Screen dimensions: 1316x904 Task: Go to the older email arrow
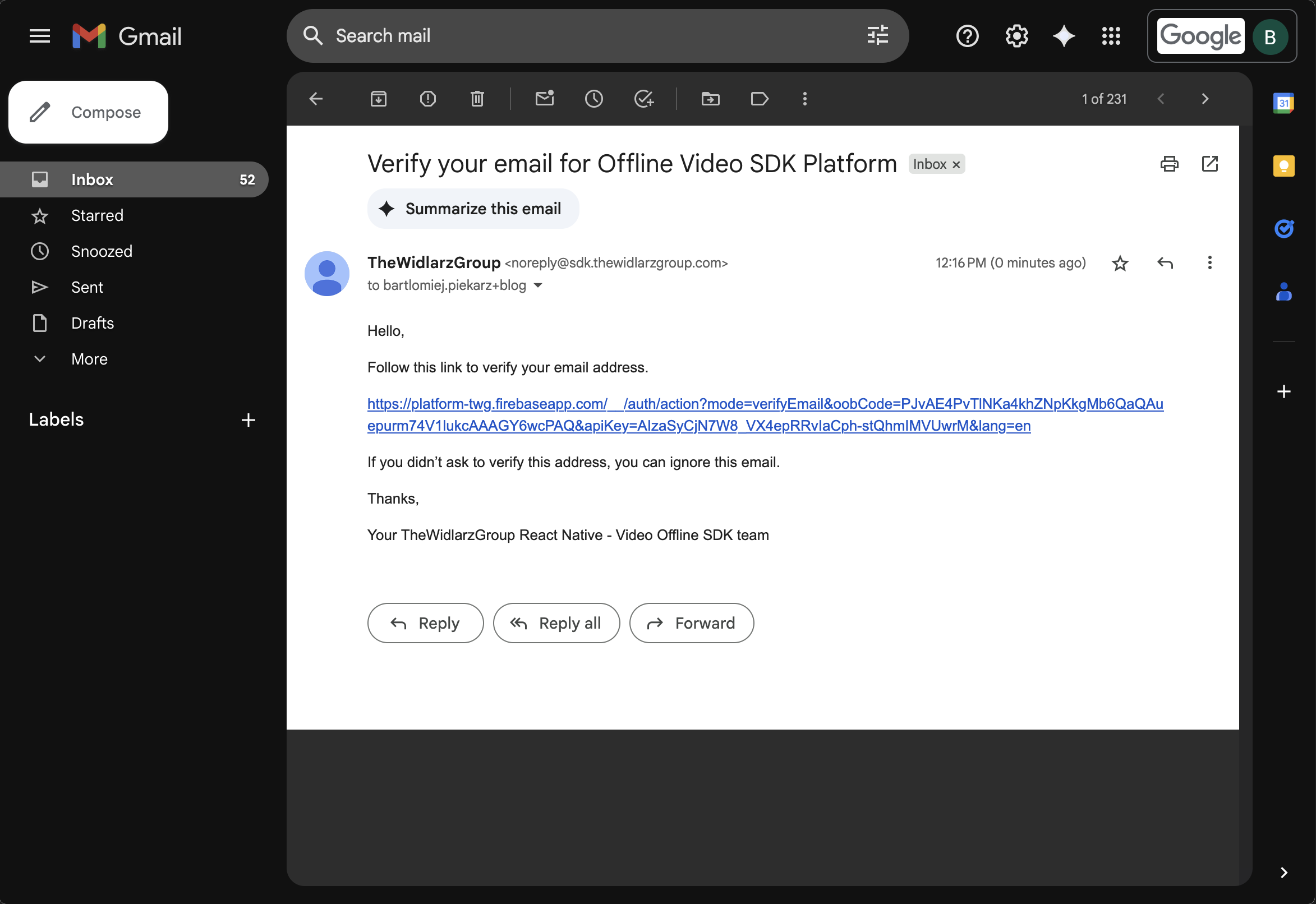click(x=1205, y=99)
